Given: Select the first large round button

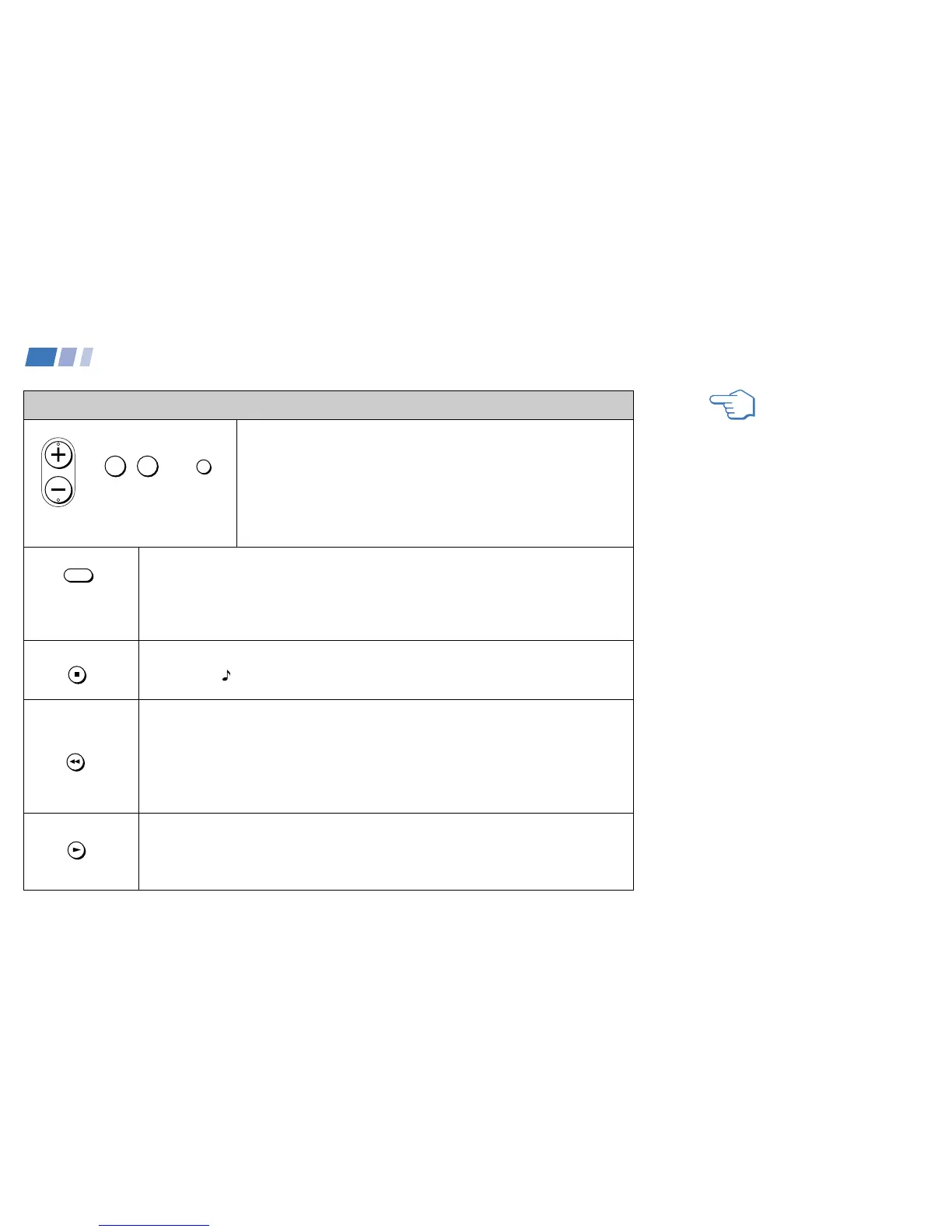Looking at the screenshot, I should (115, 467).
